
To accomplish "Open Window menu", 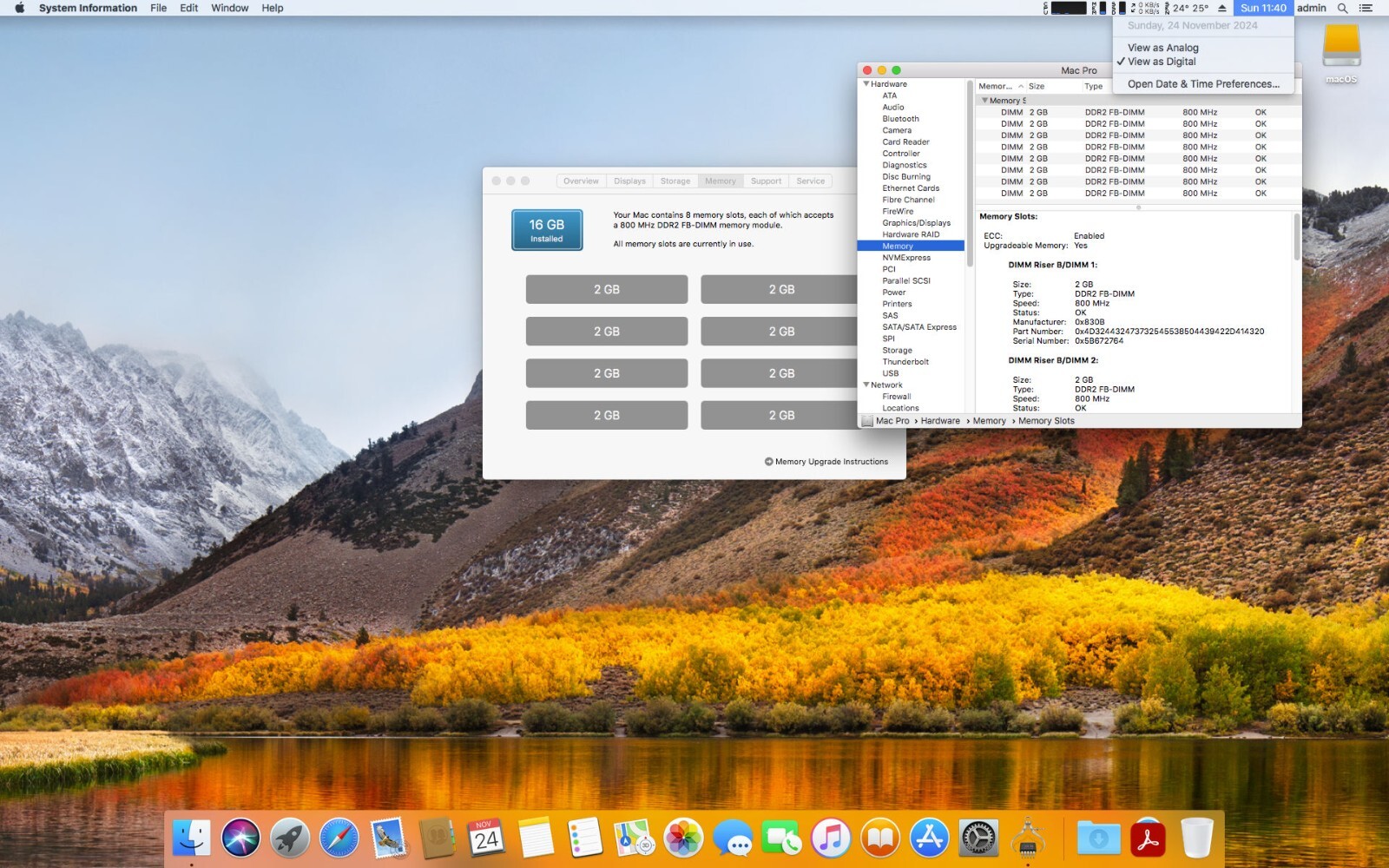I will point(230,8).
